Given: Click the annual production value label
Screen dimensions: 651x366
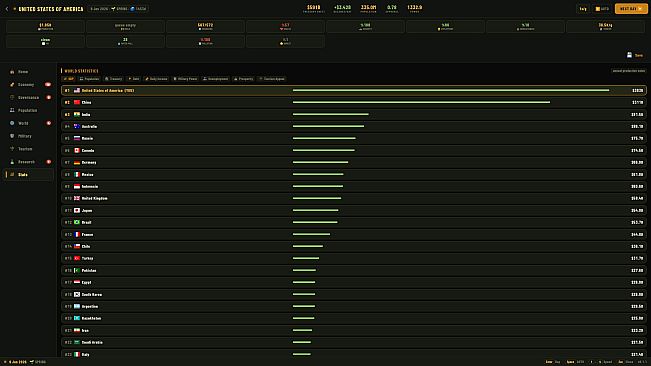Looking at the screenshot, I should tap(629, 71).
